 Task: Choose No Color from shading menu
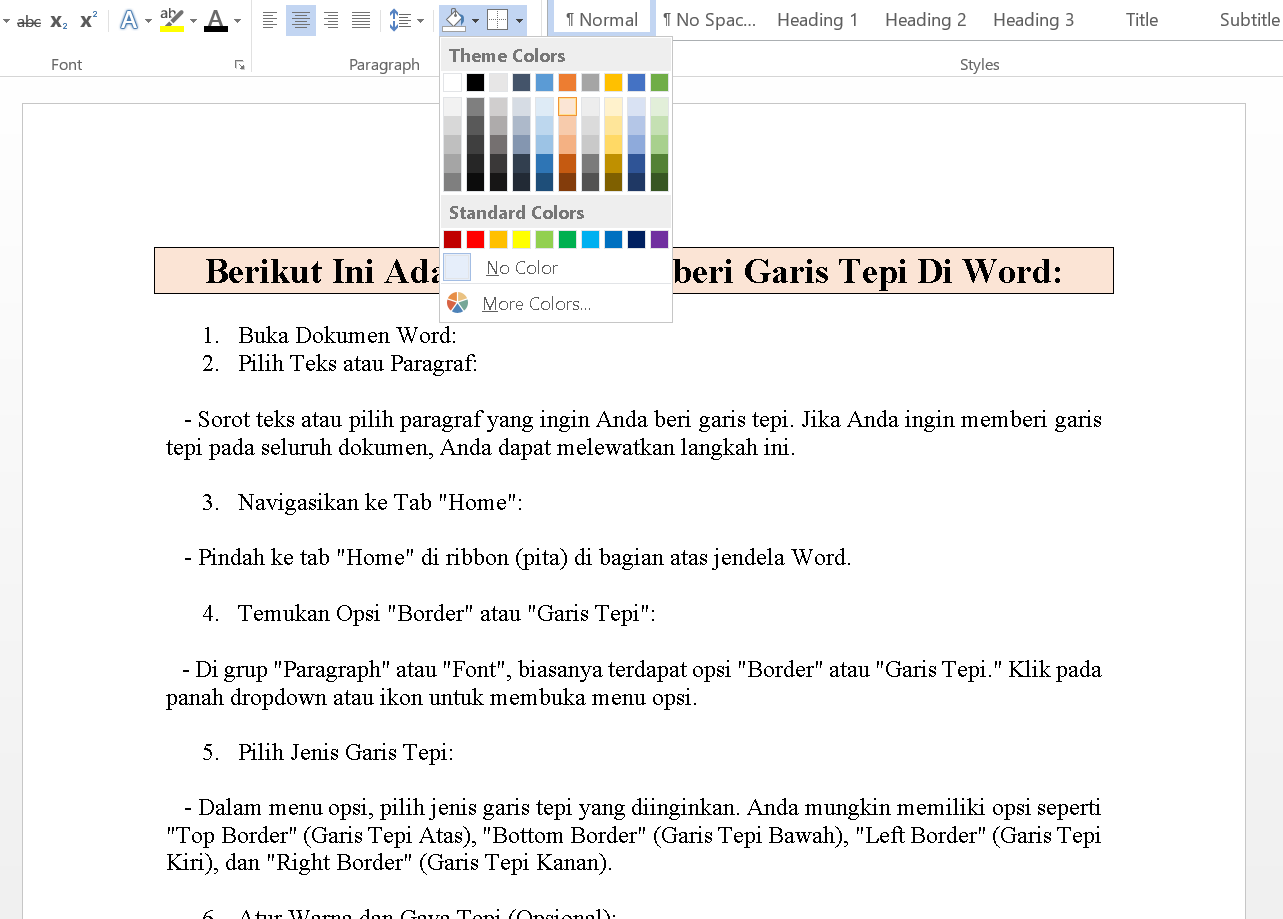521,268
